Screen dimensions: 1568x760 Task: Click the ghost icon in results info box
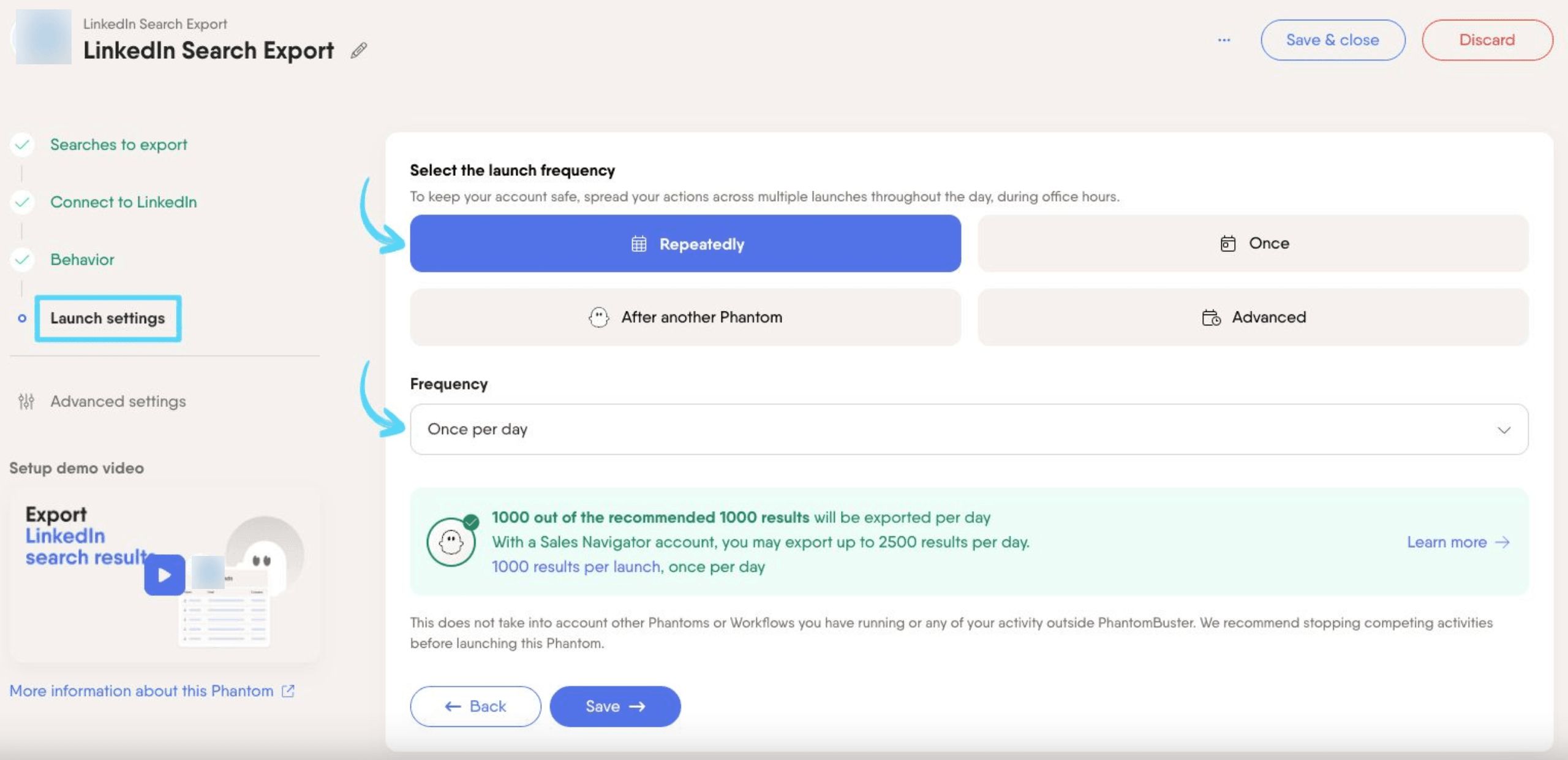pyautogui.click(x=451, y=542)
